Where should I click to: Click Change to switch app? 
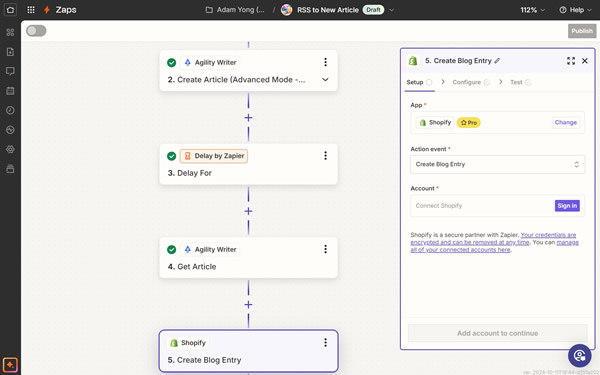[566, 122]
